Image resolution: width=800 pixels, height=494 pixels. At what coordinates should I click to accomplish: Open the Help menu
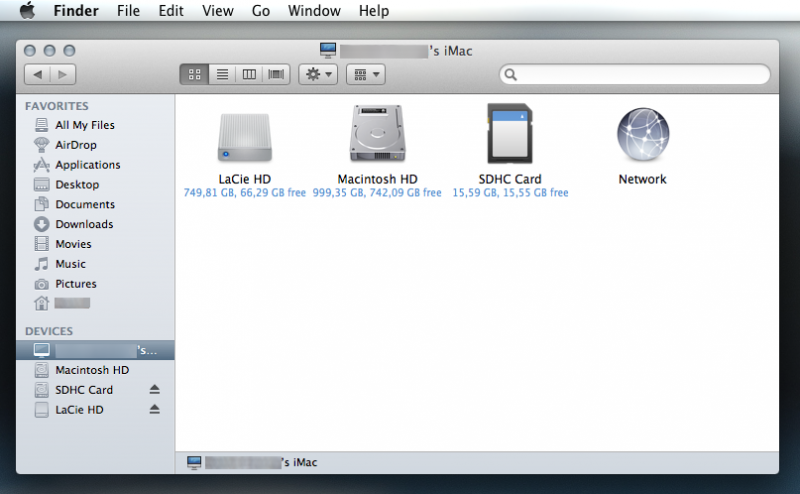tap(374, 11)
